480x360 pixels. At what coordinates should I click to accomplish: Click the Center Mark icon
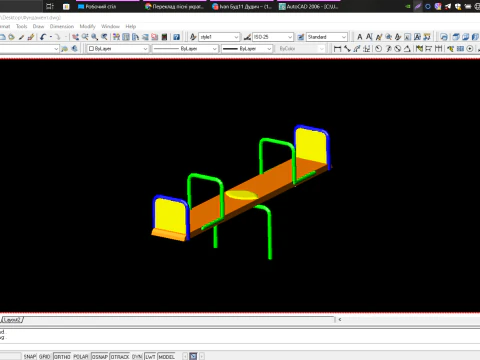click(x=470, y=49)
